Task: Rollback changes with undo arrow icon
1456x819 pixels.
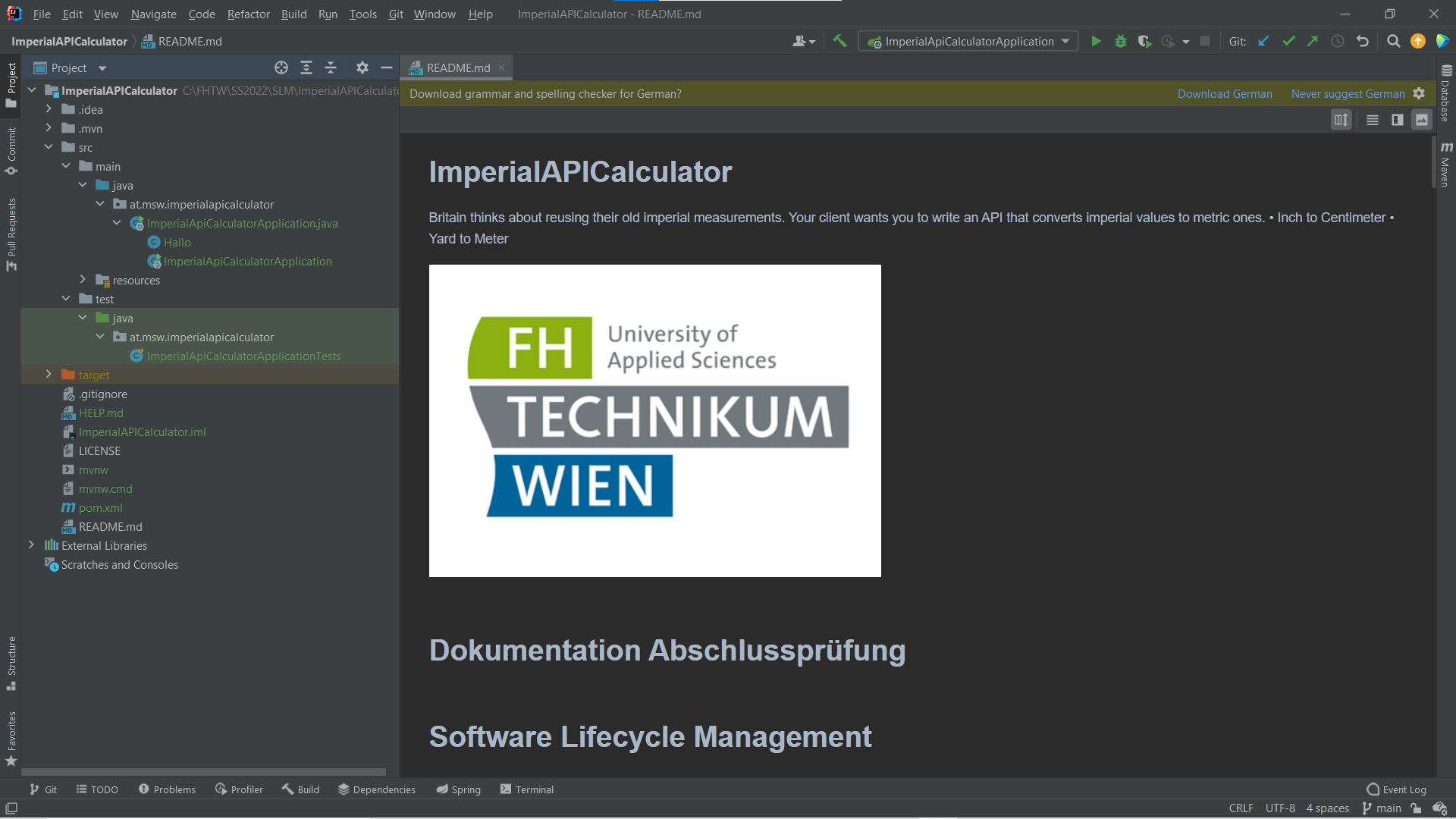Action: [1363, 42]
